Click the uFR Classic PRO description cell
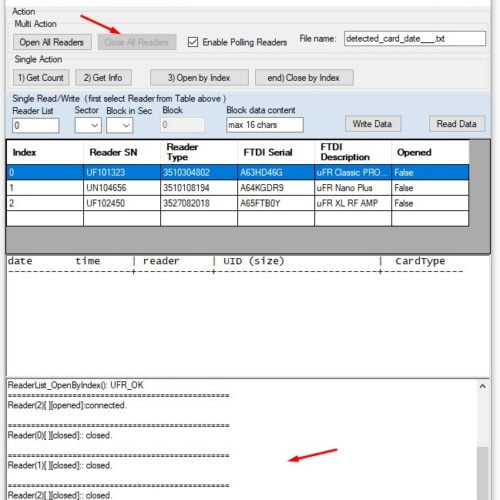The height and width of the screenshot is (500, 500). point(353,172)
